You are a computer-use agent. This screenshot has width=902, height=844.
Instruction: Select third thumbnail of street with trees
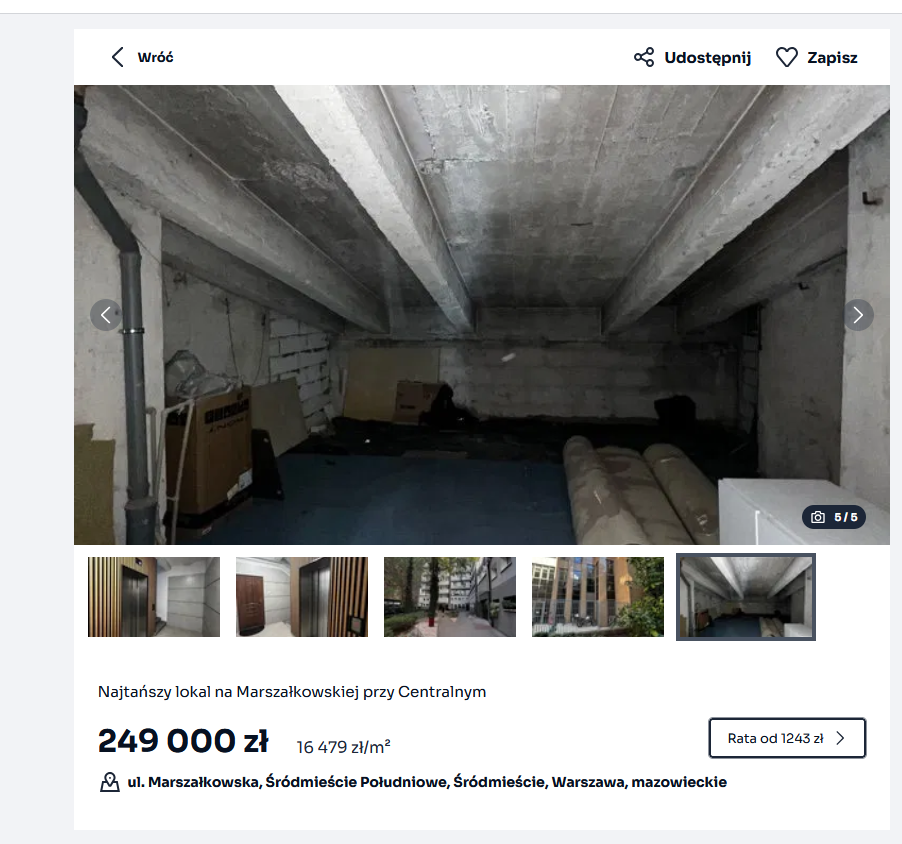pos(450,597)
